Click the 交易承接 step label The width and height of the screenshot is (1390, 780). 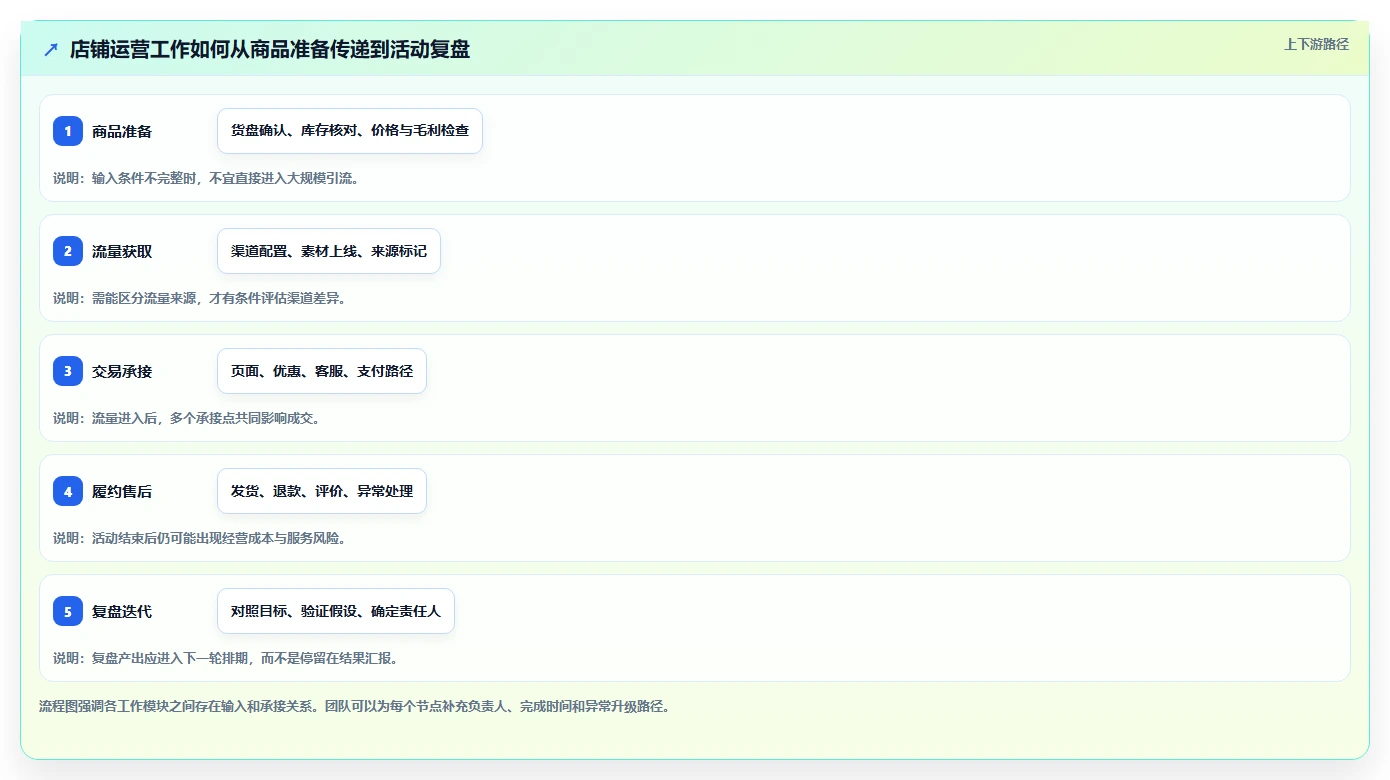click(x=122, y=371)
